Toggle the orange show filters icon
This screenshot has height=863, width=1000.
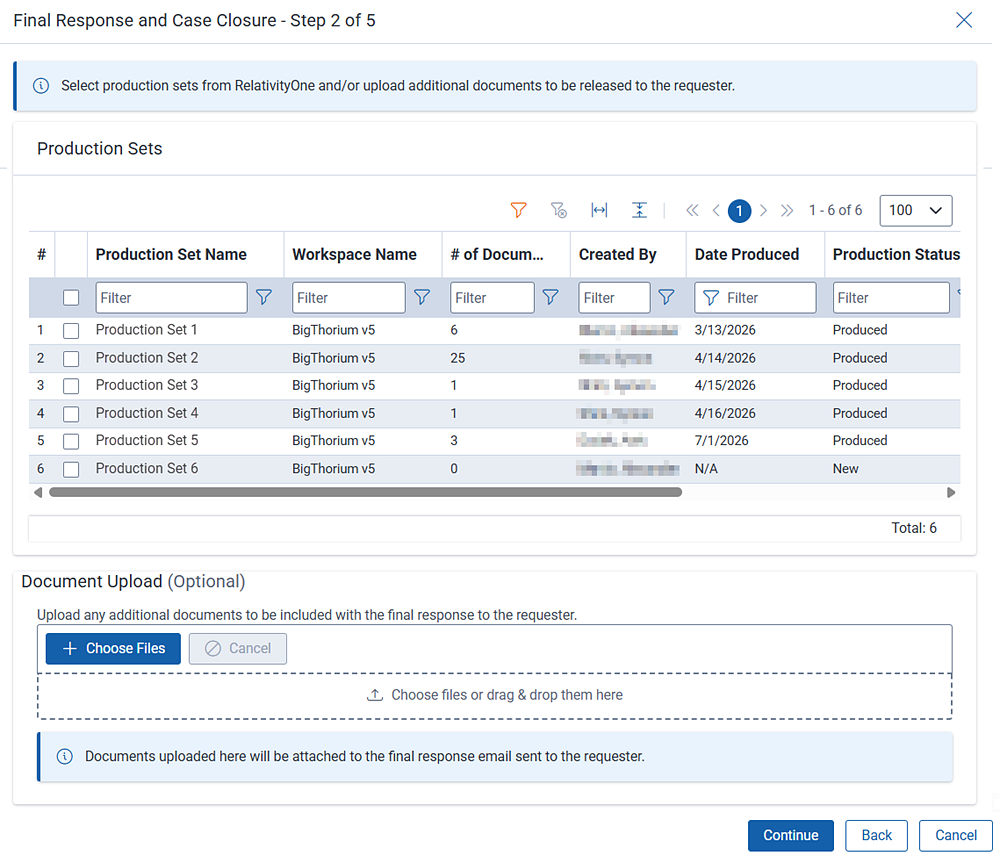[518, 210]
